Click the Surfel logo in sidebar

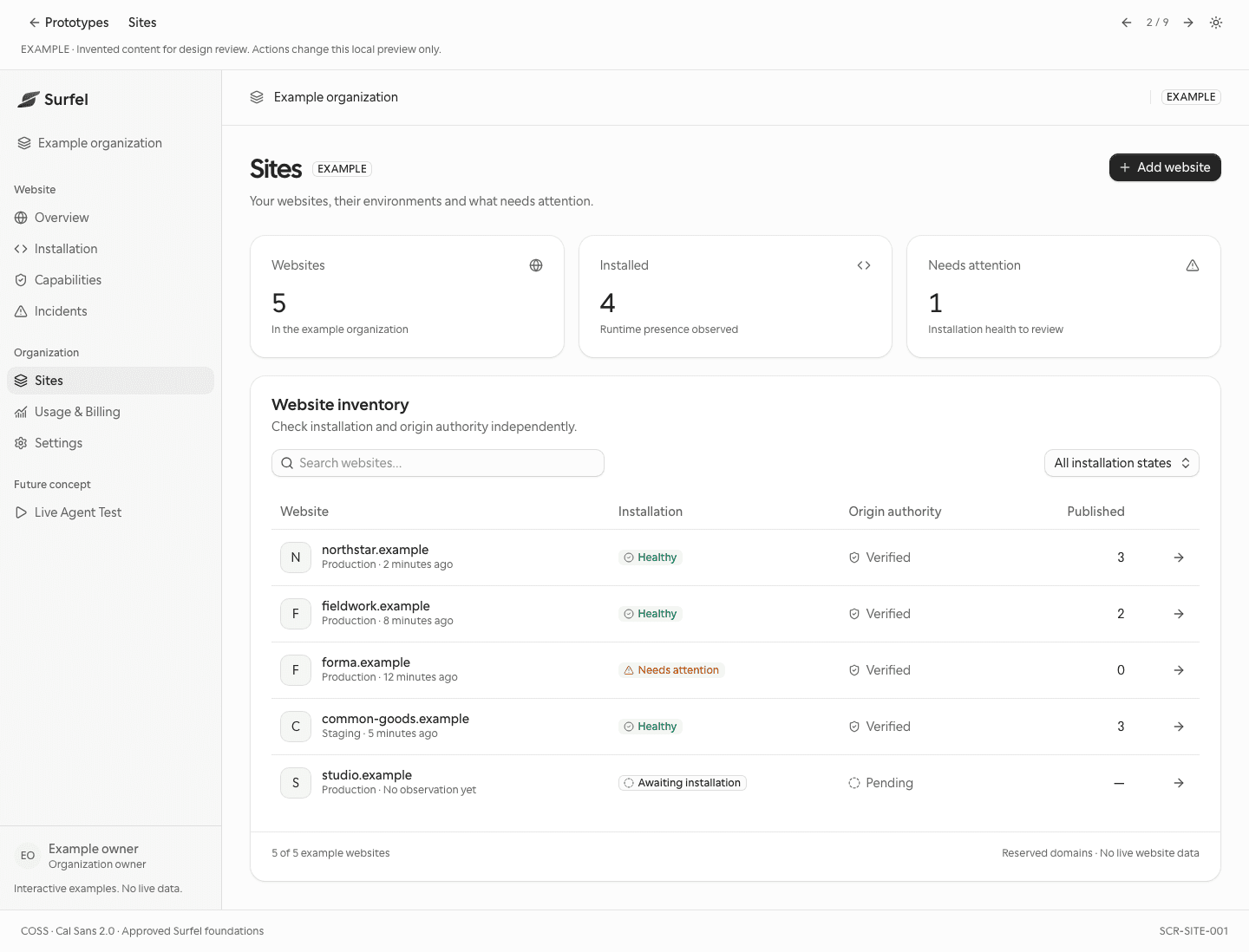[53, 100]
